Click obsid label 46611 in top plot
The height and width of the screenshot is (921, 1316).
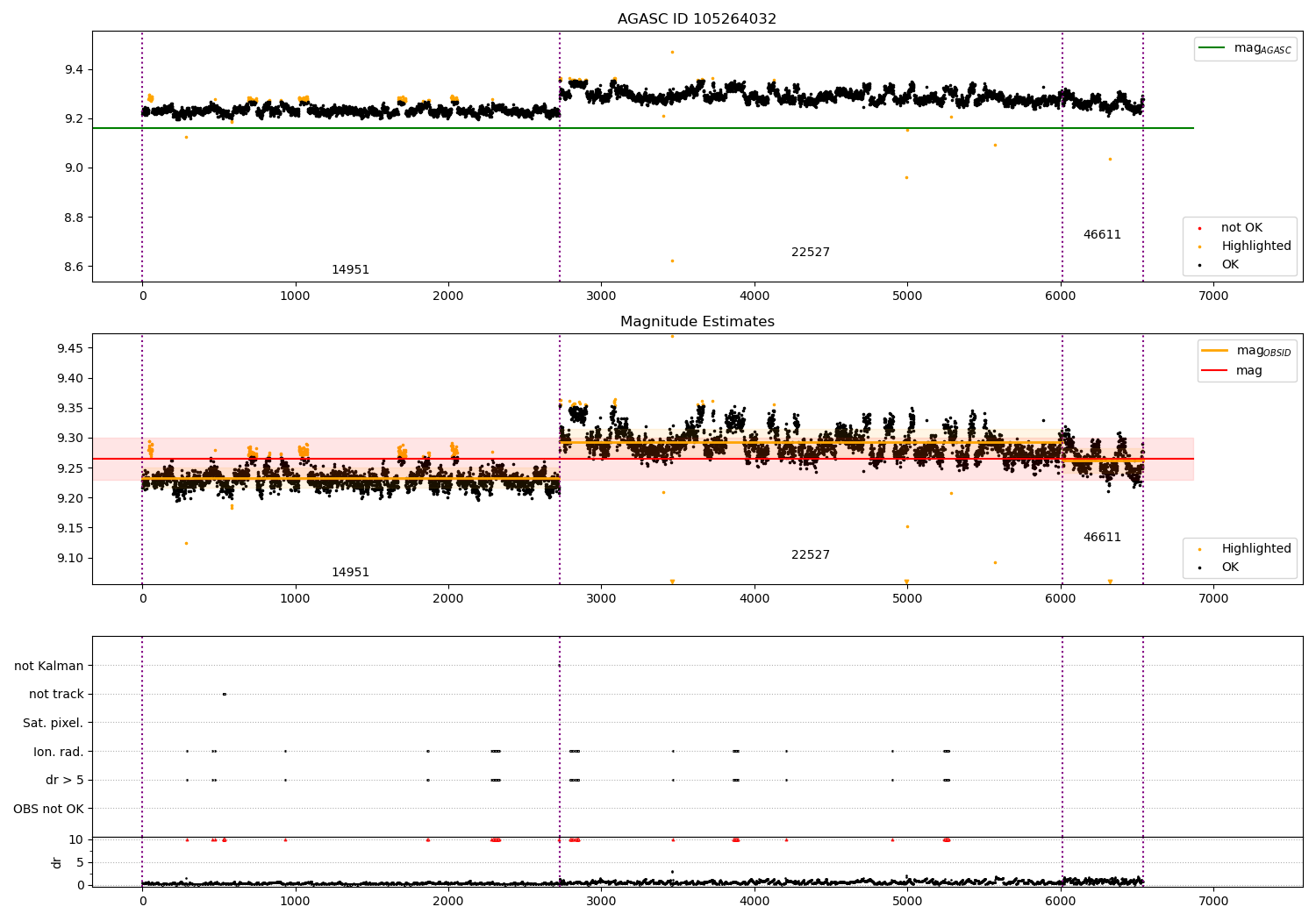(1102, 235)
